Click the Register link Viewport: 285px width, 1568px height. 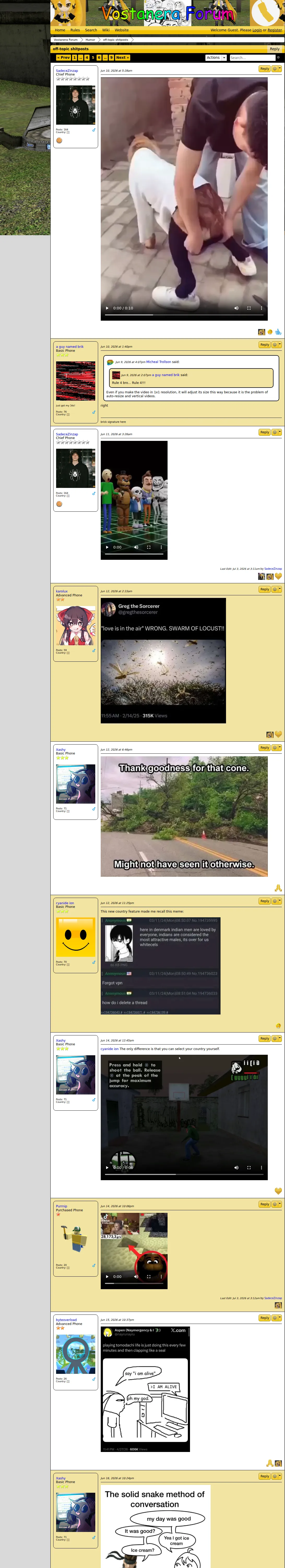pos(275,30)
